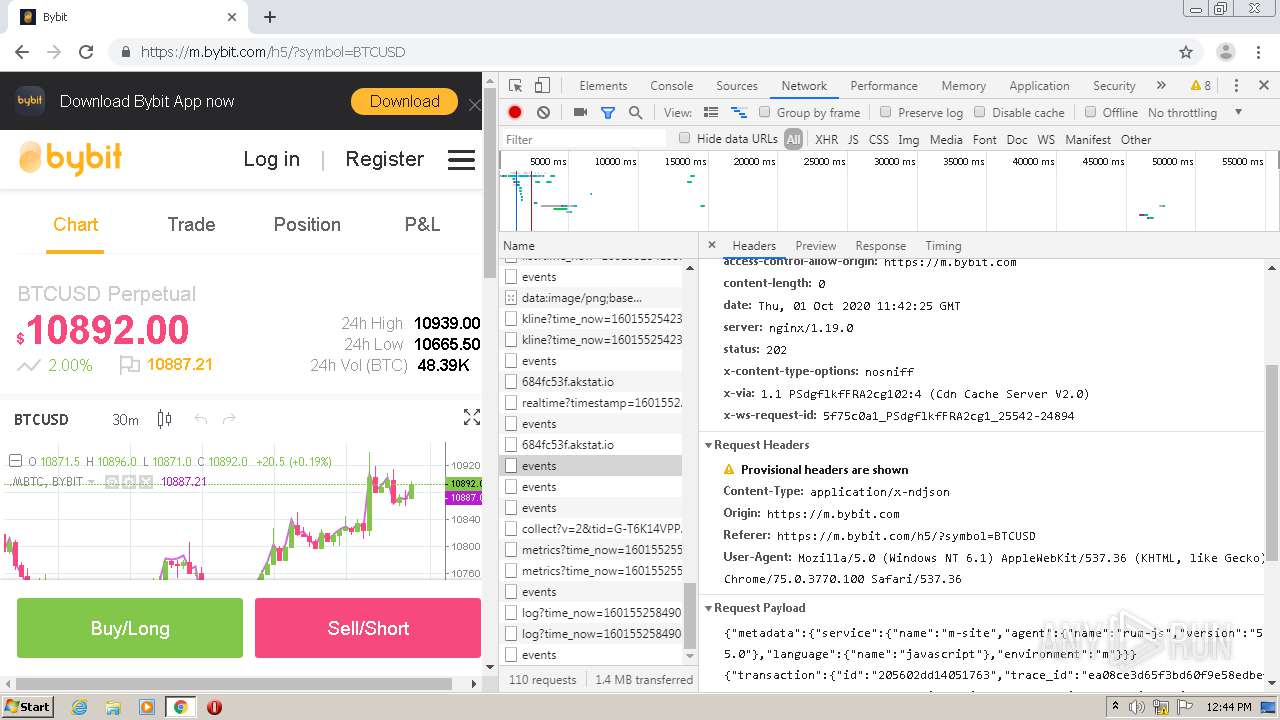Stop recording network log
The image size is (1280, 720).
(515, 113)
